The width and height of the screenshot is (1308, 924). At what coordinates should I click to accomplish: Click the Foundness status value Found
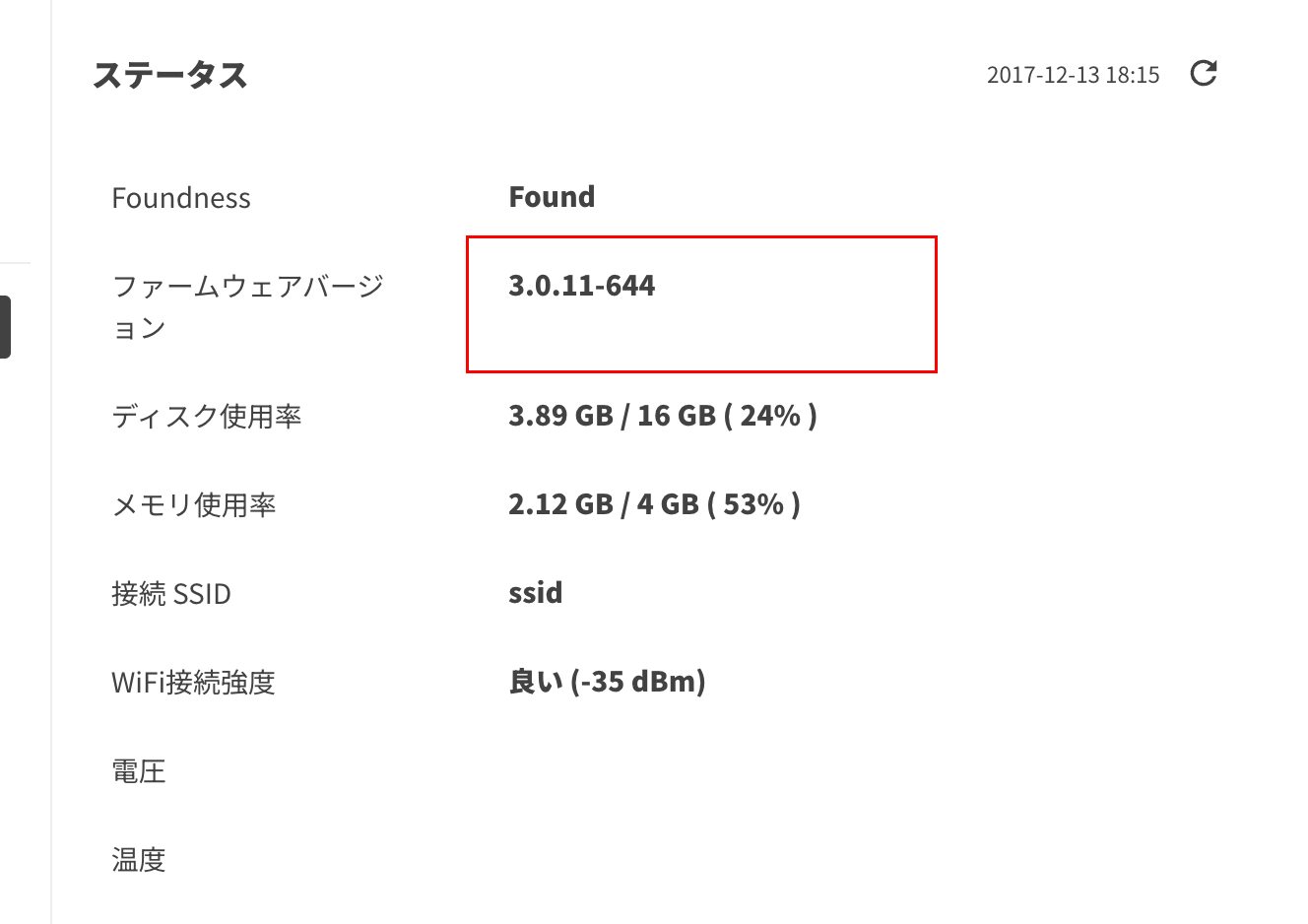point(552,196)
